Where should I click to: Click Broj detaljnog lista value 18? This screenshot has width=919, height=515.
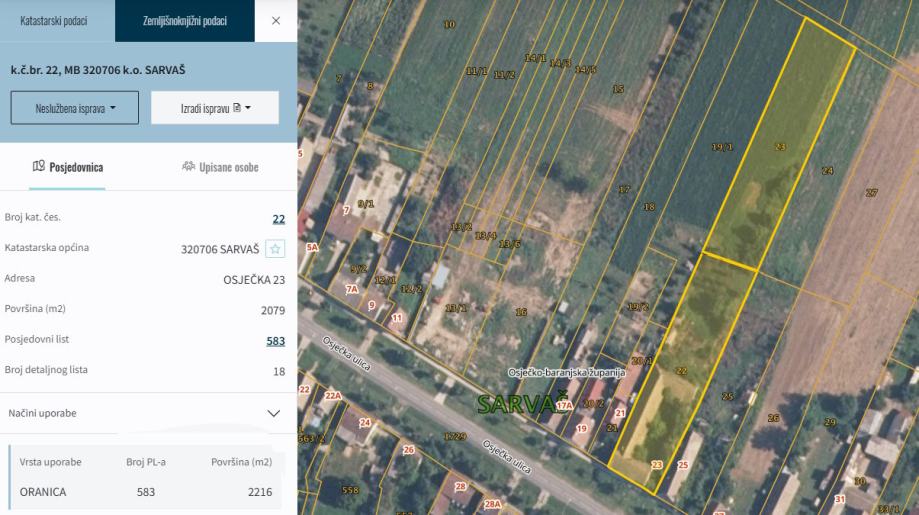pyautogui.click(x=279, y=371)
